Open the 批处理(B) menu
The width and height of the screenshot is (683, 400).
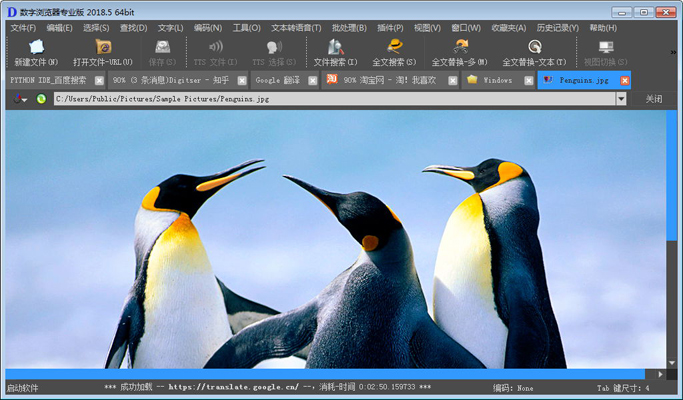[x=349, y=28]
